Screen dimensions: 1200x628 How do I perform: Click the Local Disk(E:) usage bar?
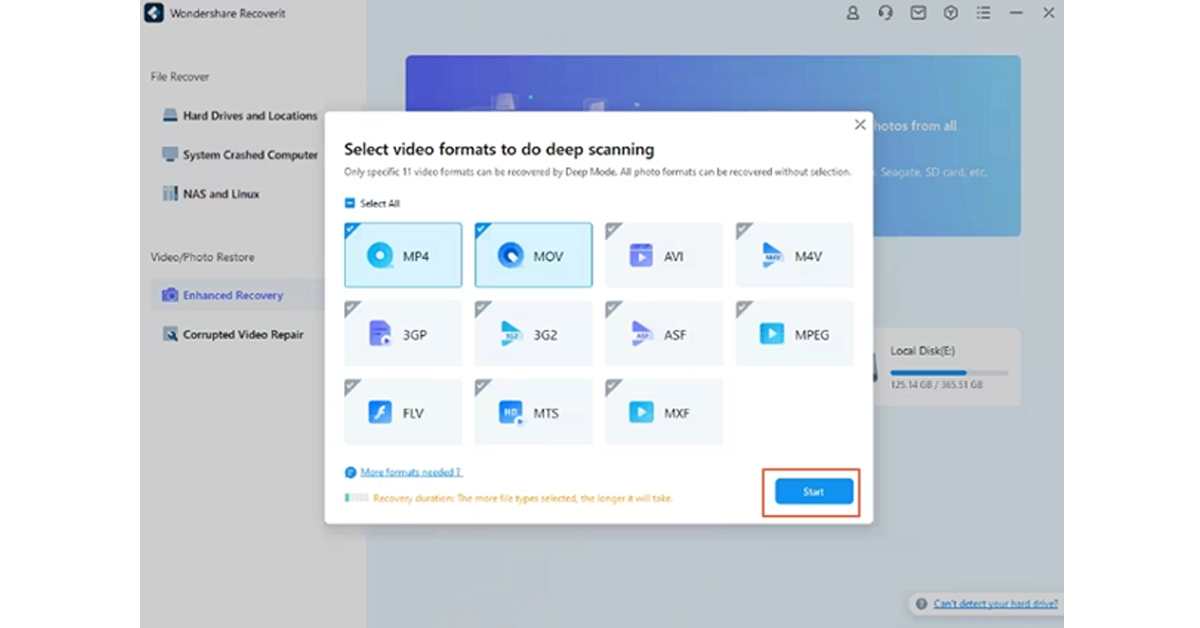coord(949,372)
